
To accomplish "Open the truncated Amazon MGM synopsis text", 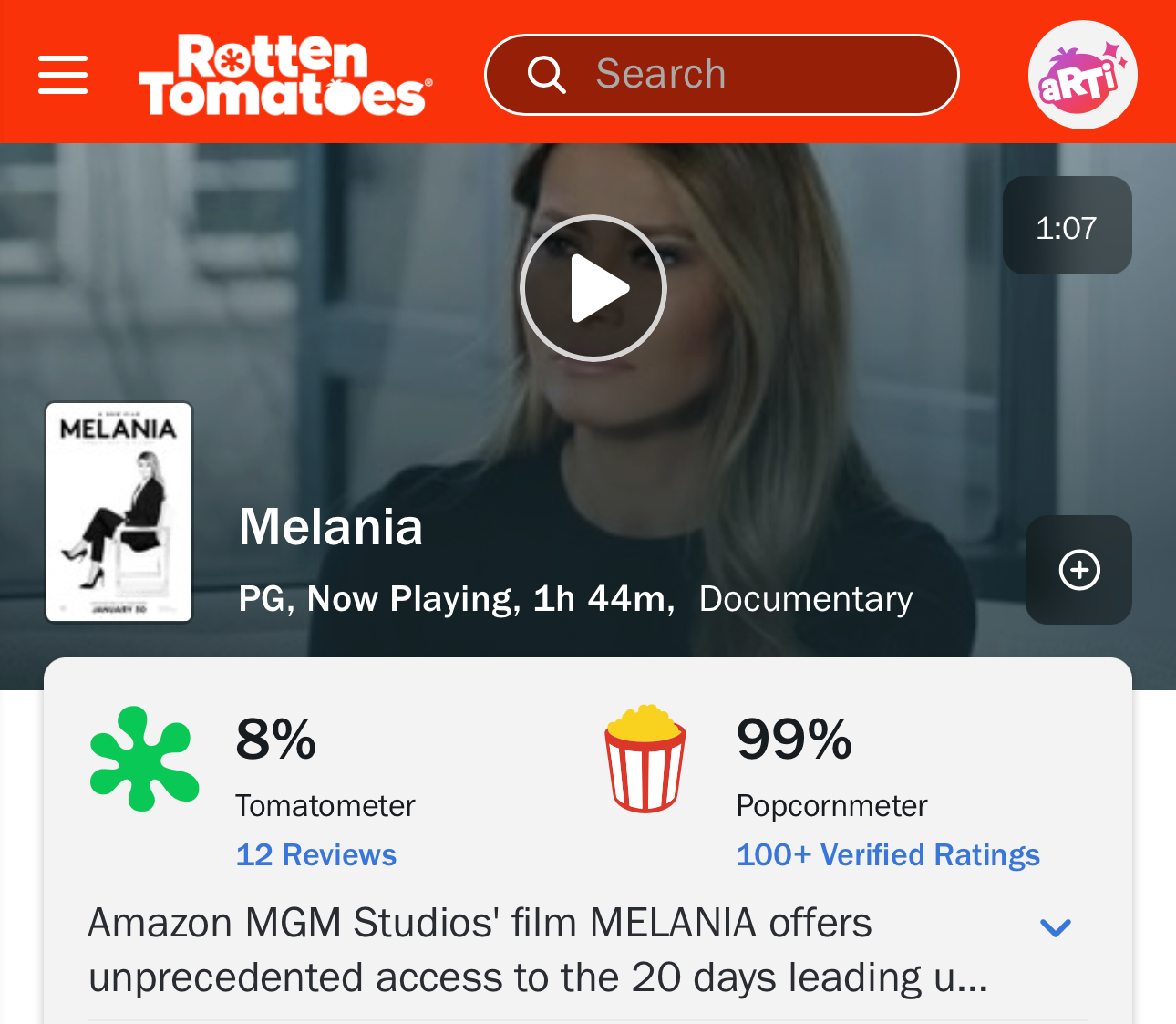I will coord(538,950).
